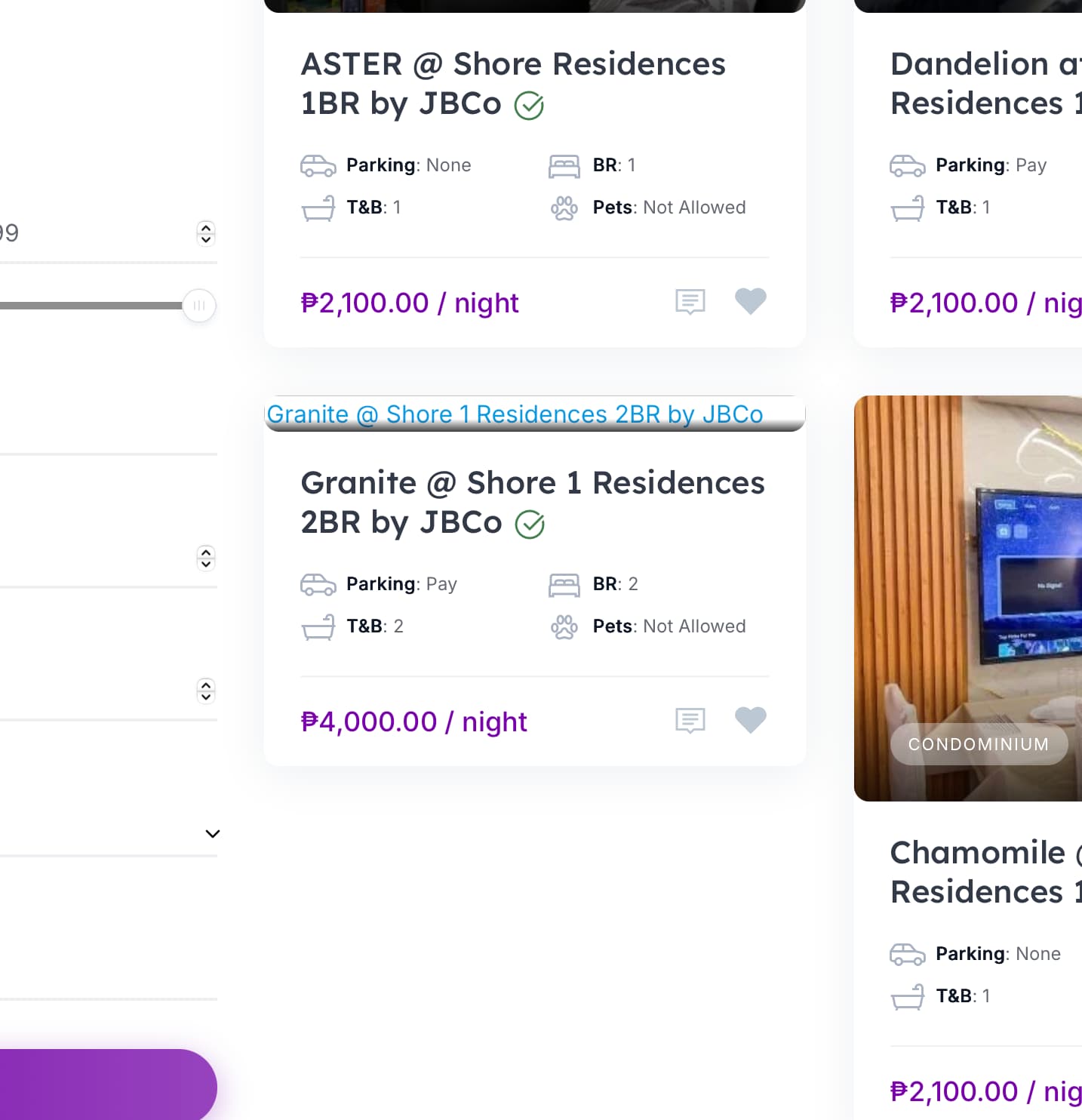
Task: Expand the sidebar dropdown with the chevron arrow
Action: (213, 834)
